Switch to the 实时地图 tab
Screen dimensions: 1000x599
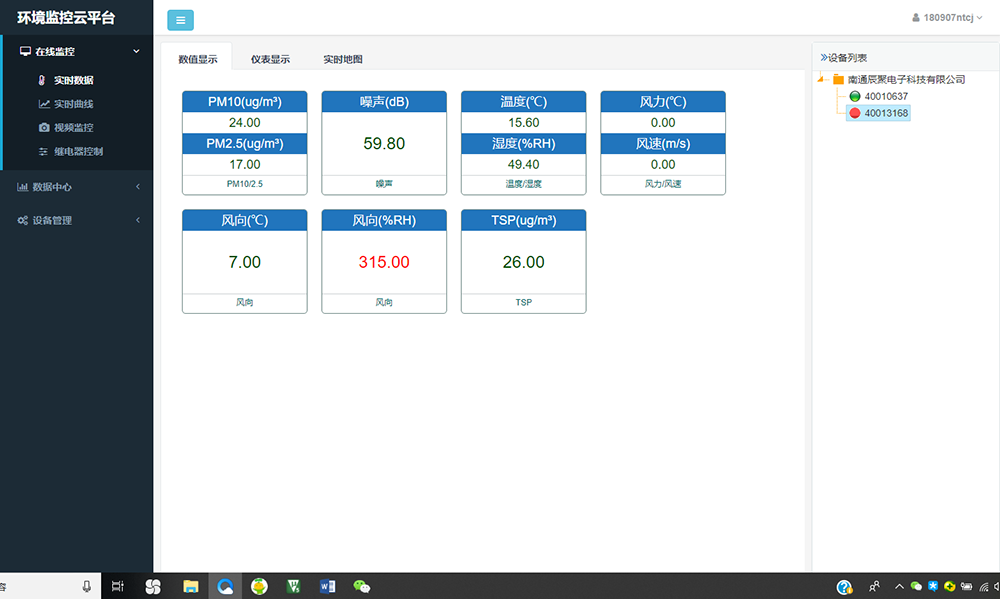342,59
